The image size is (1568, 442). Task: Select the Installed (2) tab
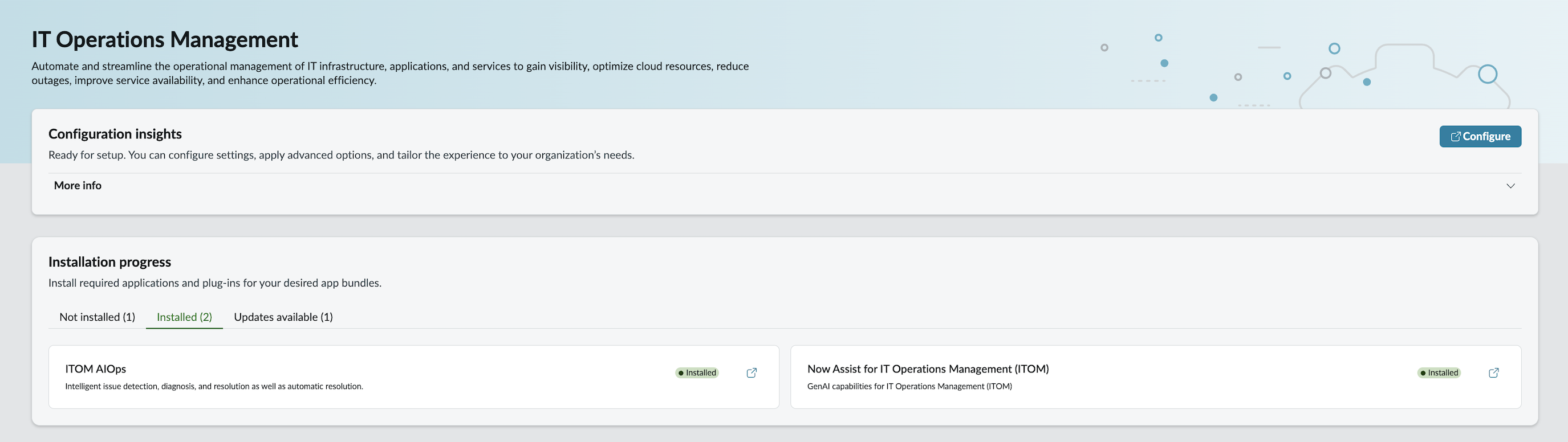point(184,317)
